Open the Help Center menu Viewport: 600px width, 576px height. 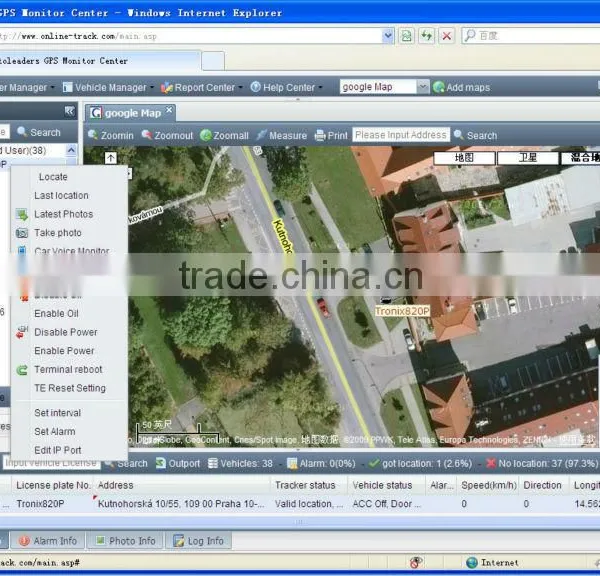286,88
